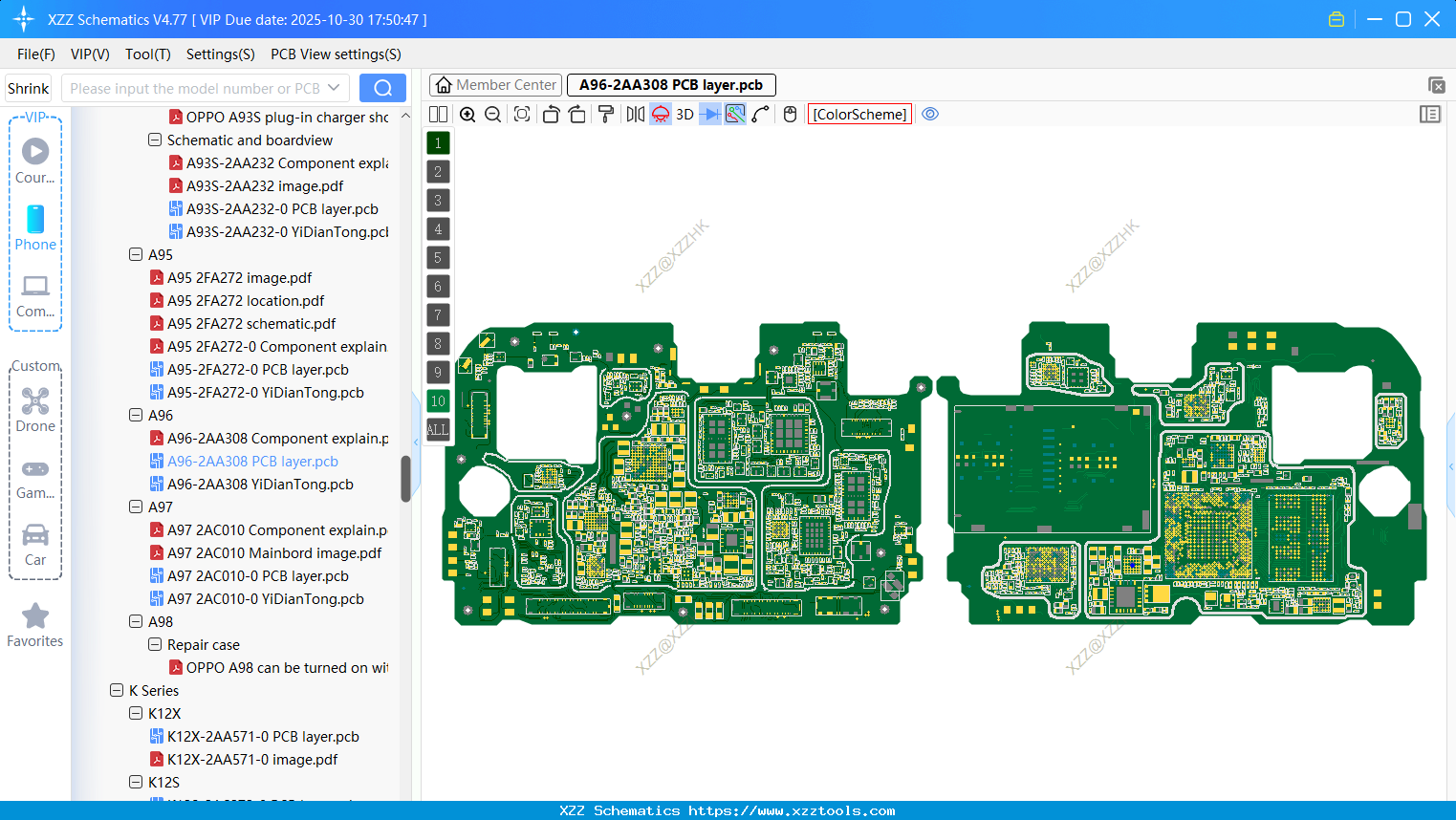Enable the colored trace overlay toggle
This screenshot has width=1456, height=820.
point(734,114)
